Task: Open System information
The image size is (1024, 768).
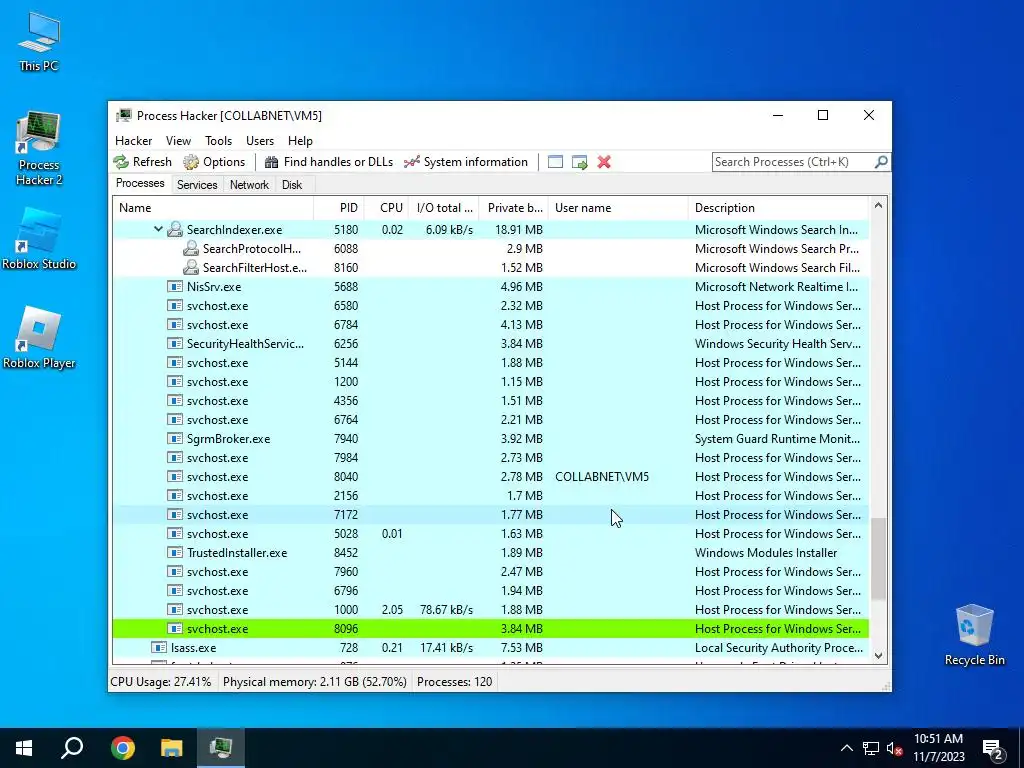Action: coord(466,162)
